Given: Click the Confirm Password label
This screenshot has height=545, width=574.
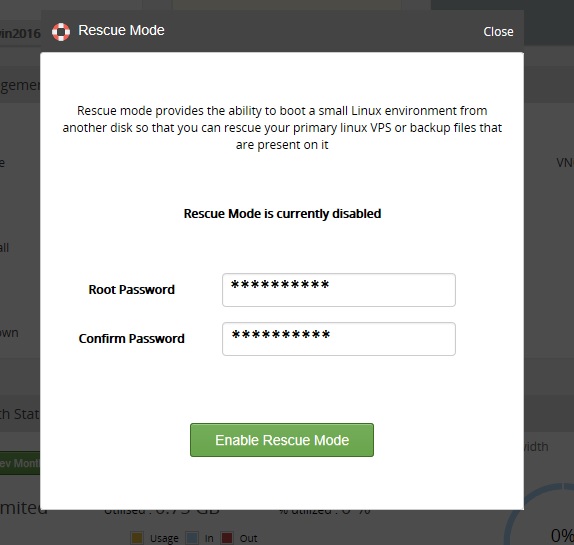Looking at the screenshot, I should [131, 339].
